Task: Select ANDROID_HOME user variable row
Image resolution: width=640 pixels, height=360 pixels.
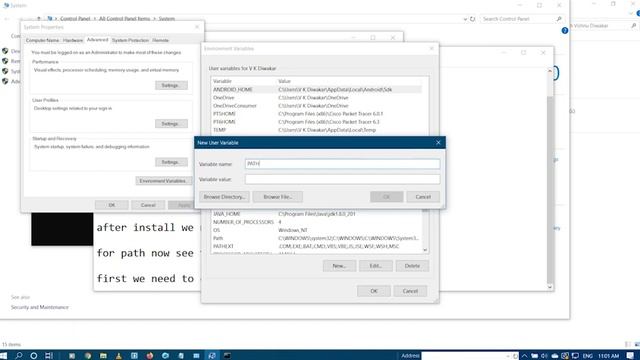Action: tap(317, 89)
